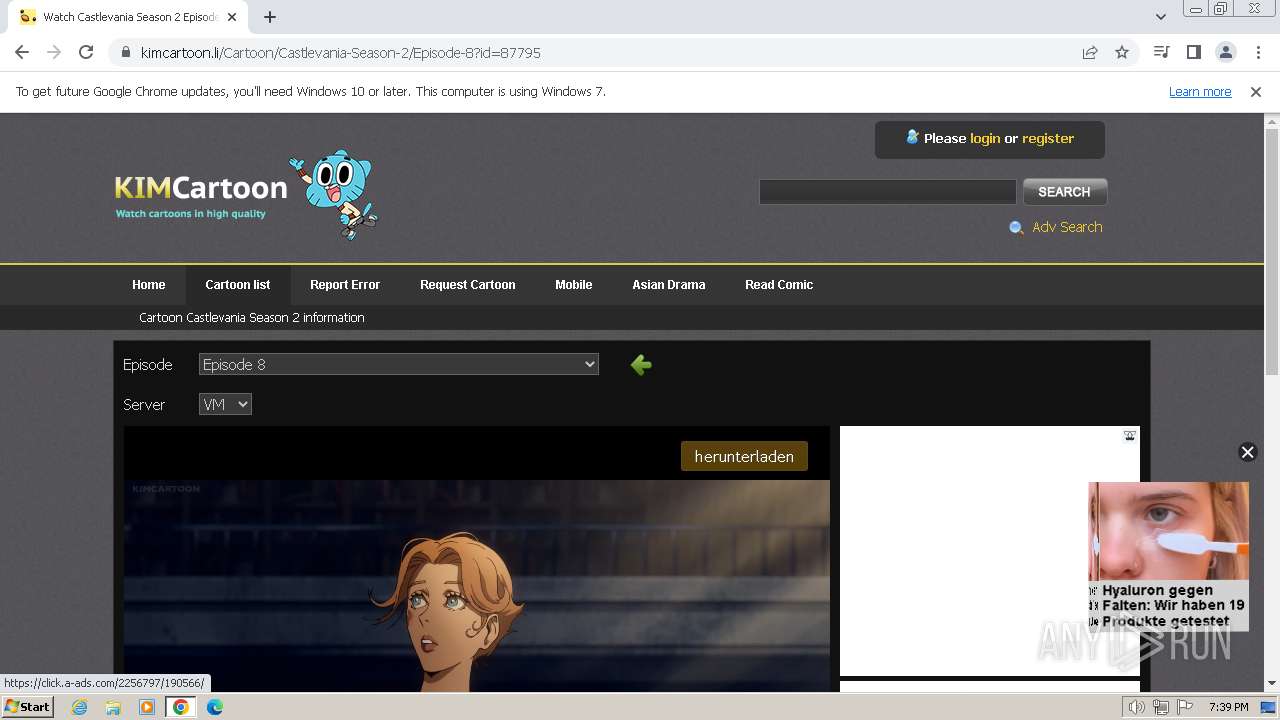Open the tab search chevron in the title bar
This screenshot has width=1280, height=720.
pos(1160,17)
